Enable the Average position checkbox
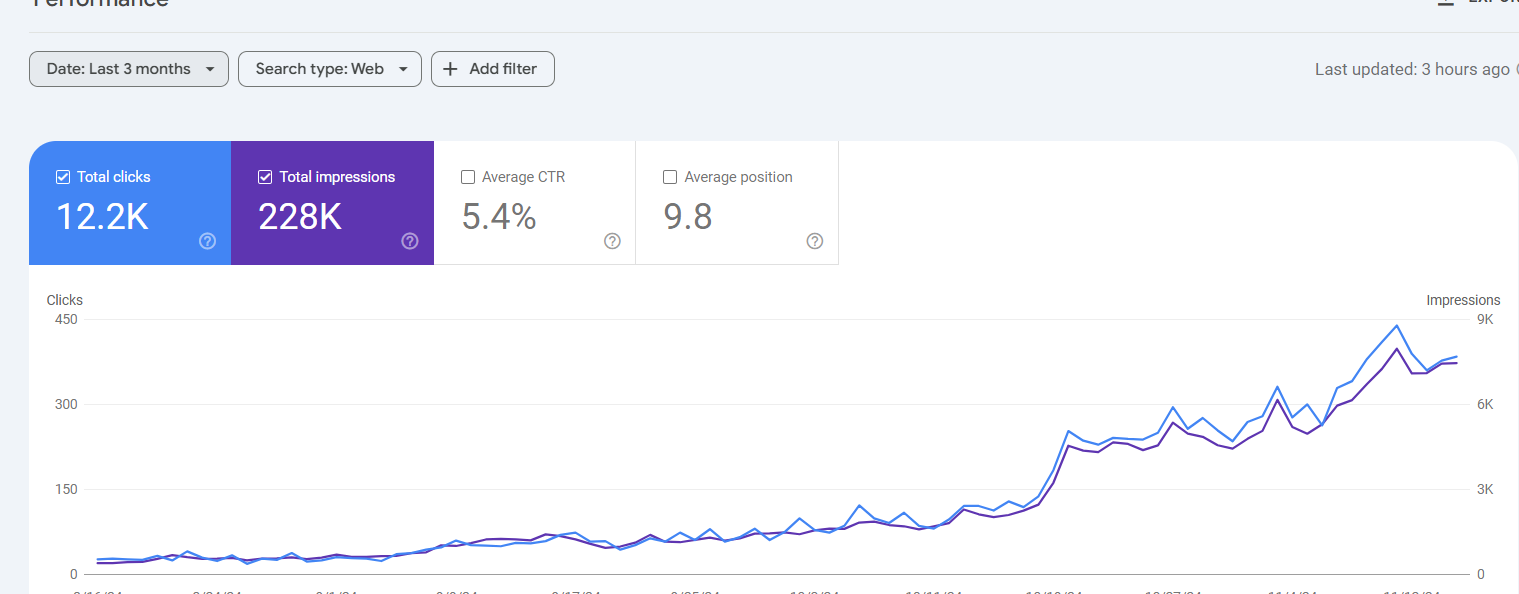1519x594 pixels. (670, 177)
